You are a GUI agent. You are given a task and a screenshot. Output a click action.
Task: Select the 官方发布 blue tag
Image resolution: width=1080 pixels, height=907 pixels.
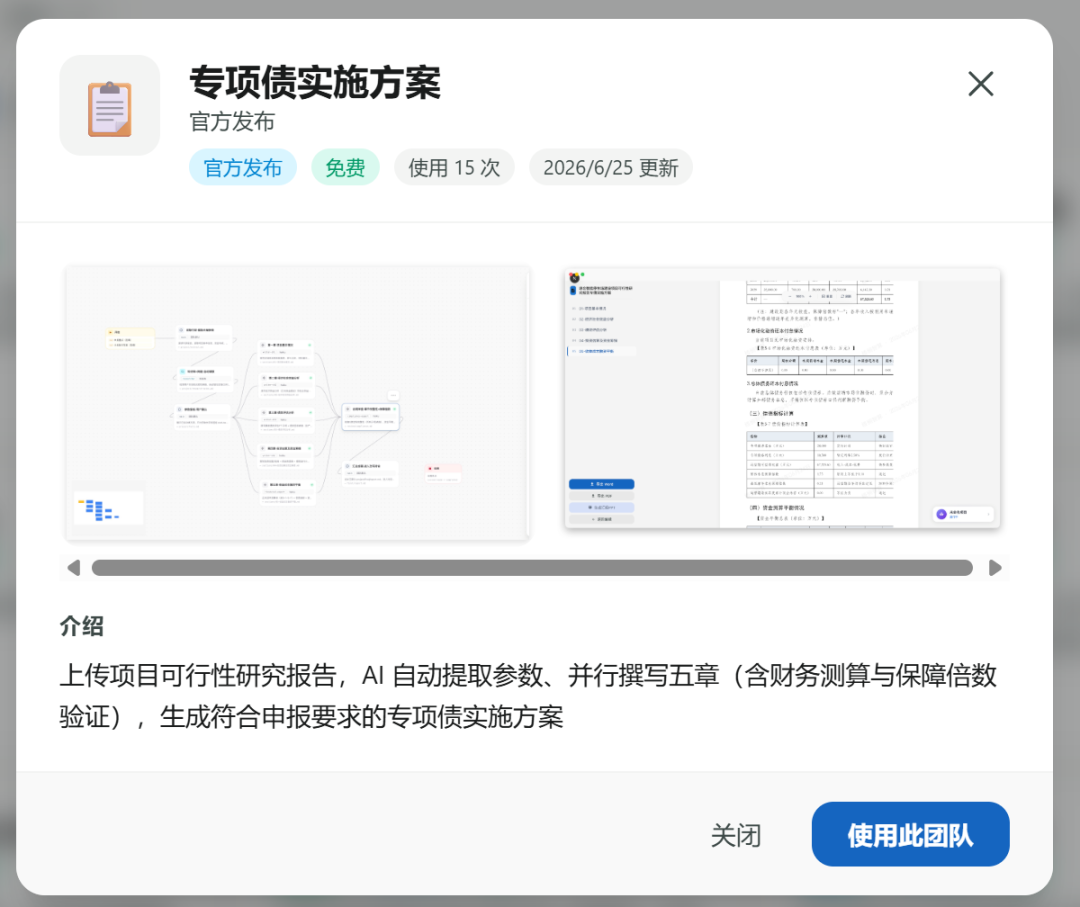(x=242, y=167)
